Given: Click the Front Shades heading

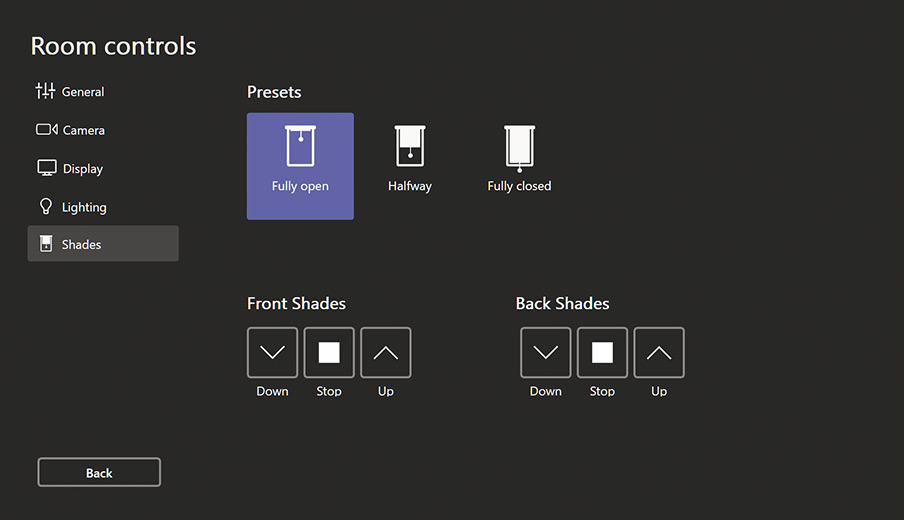Looking at the screenshot, I should point(296,304).
